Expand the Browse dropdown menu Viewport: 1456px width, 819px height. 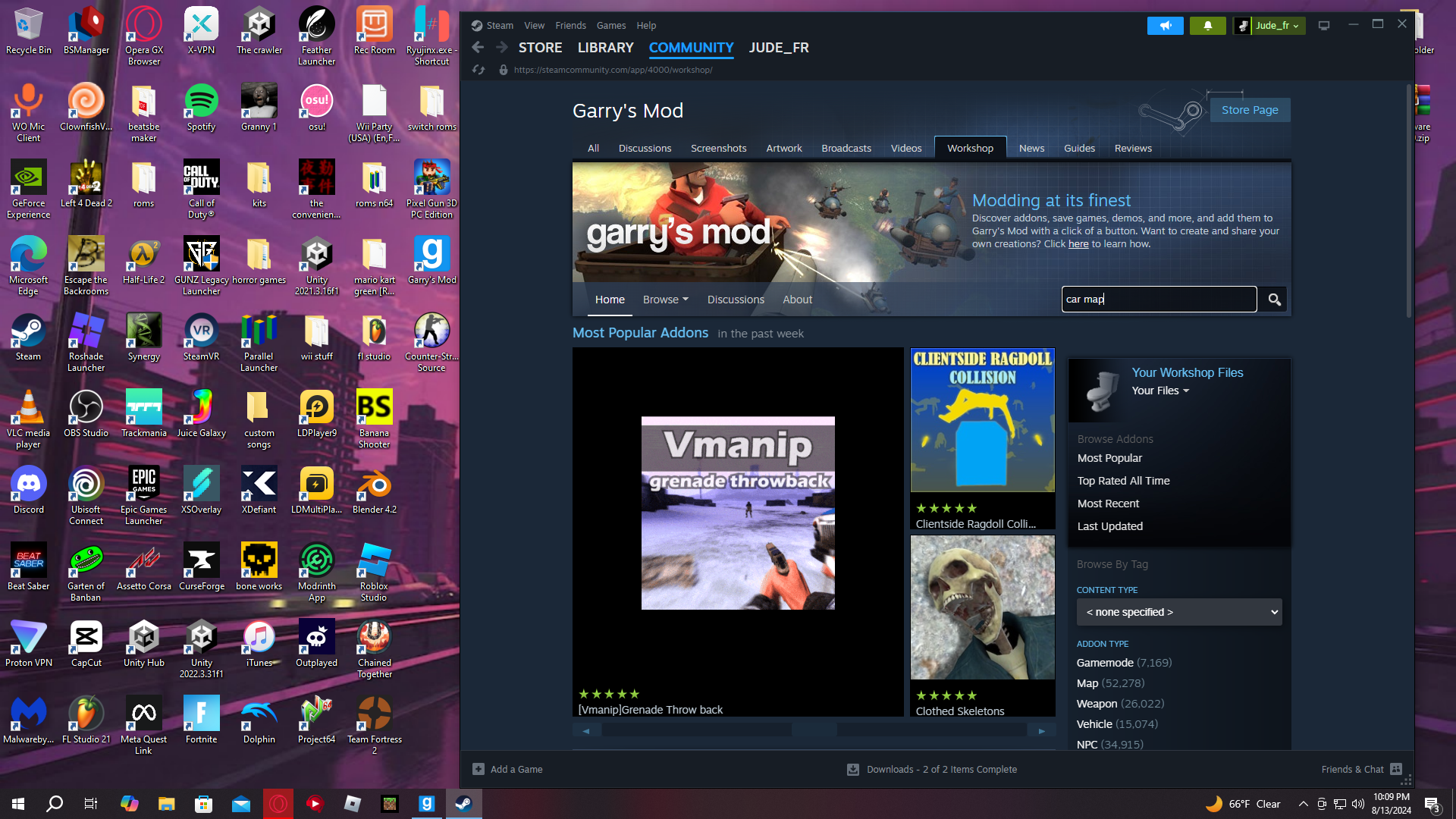tap(665, 300)
